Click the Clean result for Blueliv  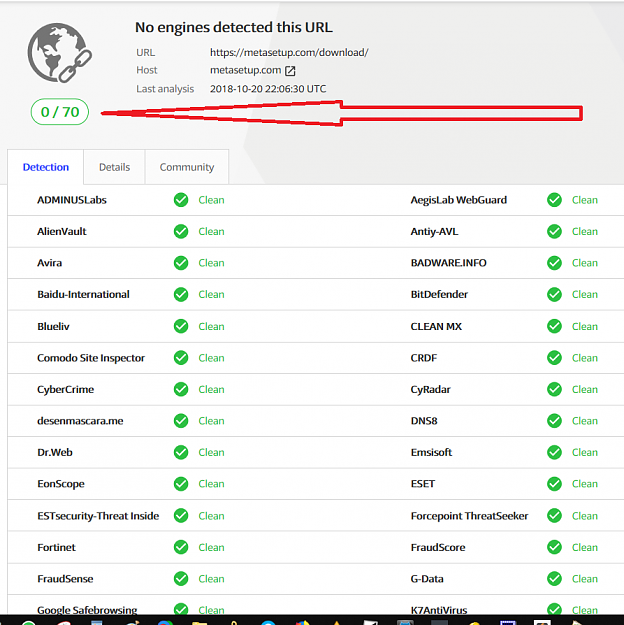(x=211, y=326)
